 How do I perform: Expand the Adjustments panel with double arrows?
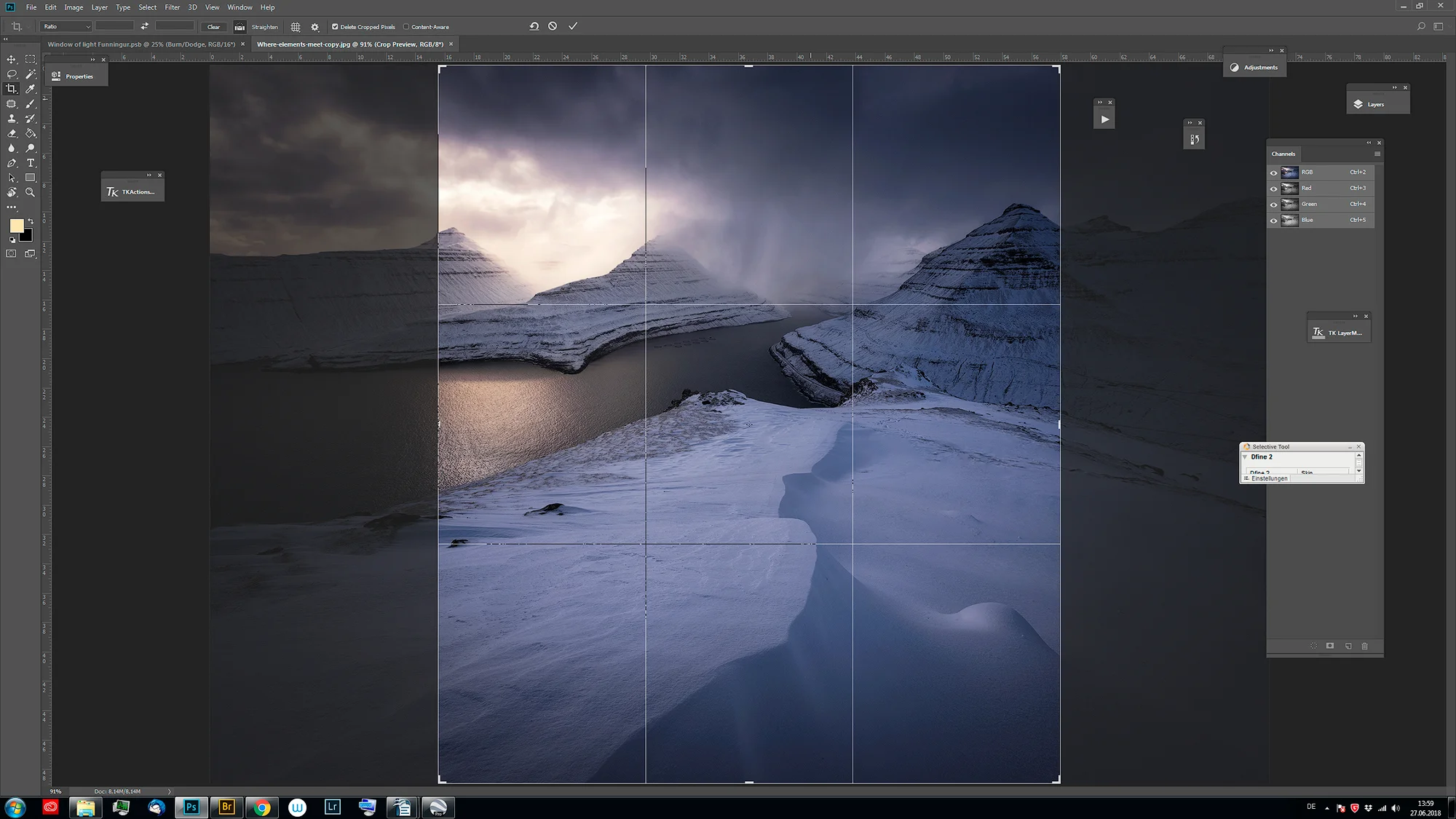click(x=1272, y=50)
